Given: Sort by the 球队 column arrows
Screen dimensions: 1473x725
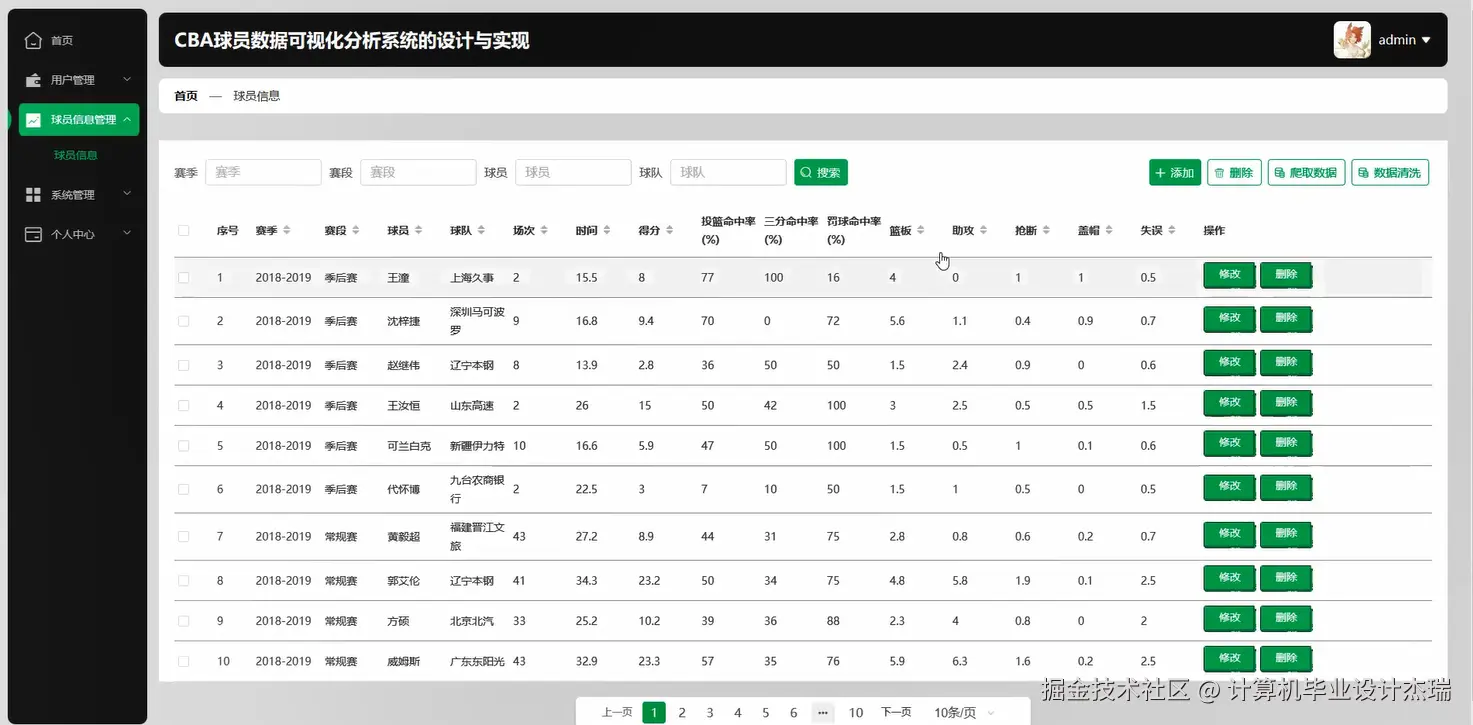Looking at the screenshot, I should tap(481, 230).
